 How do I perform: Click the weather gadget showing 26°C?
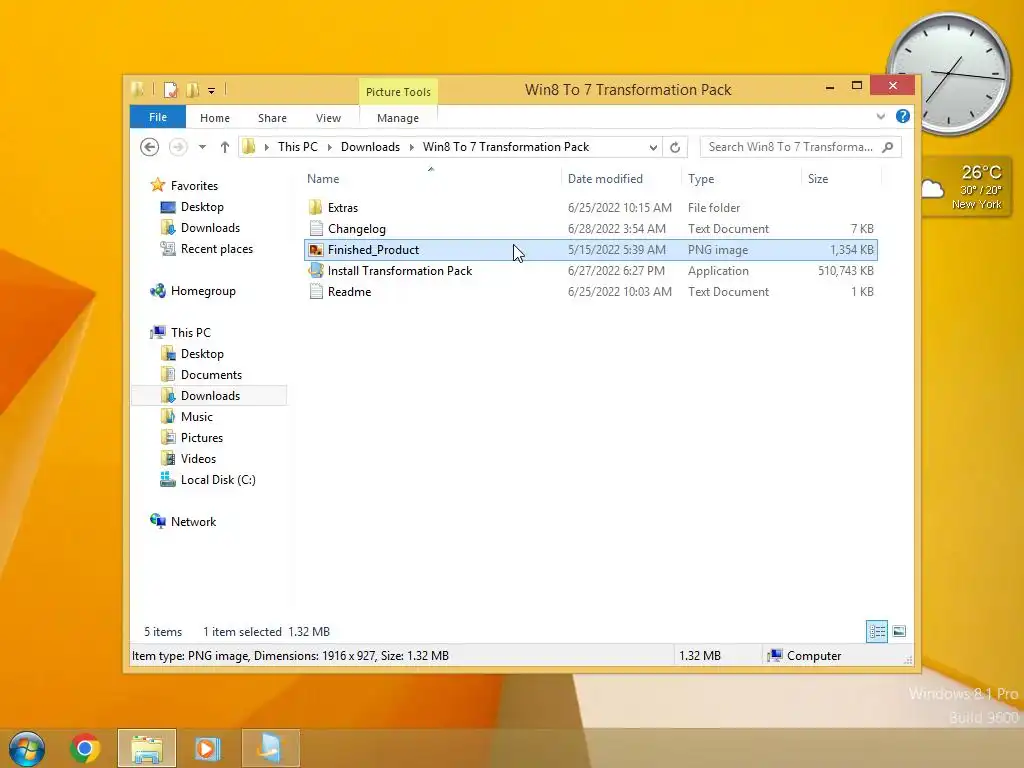pyautogui.click(x=967, y=187)
